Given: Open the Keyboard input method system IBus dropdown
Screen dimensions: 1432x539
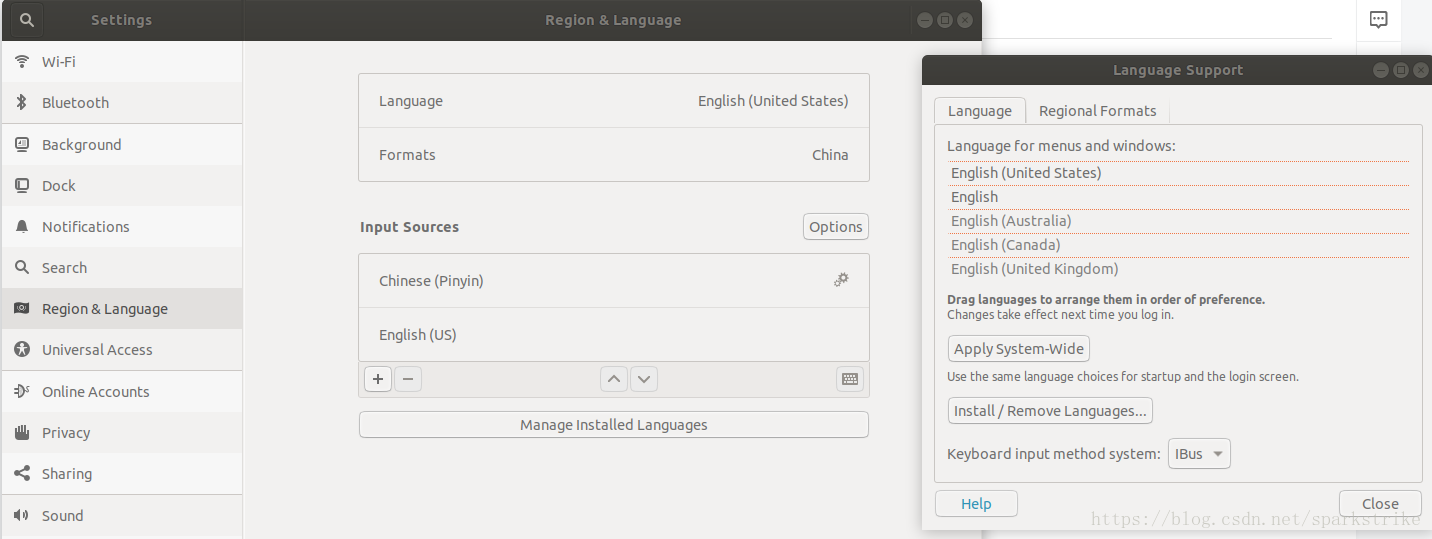Looking at the screenshot, I should click(x=1199, y=454).
